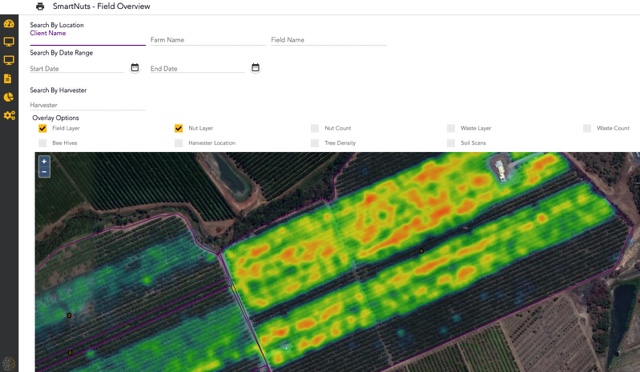Screen dimensions: 640x372
Task: Enable the Bee Hives overlay checkbox
Action: coord(42,143)
